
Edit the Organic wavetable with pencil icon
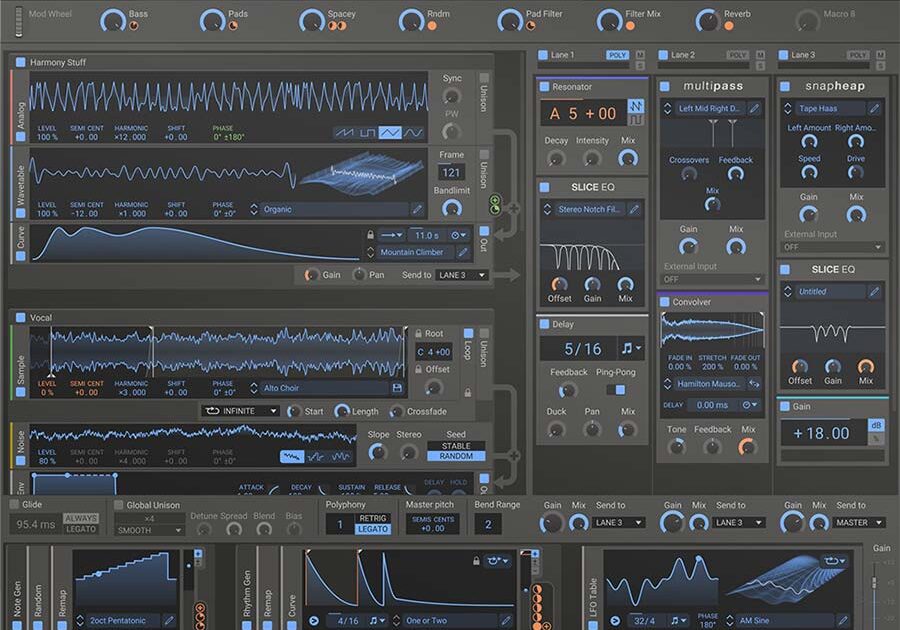tap(417, 209)
